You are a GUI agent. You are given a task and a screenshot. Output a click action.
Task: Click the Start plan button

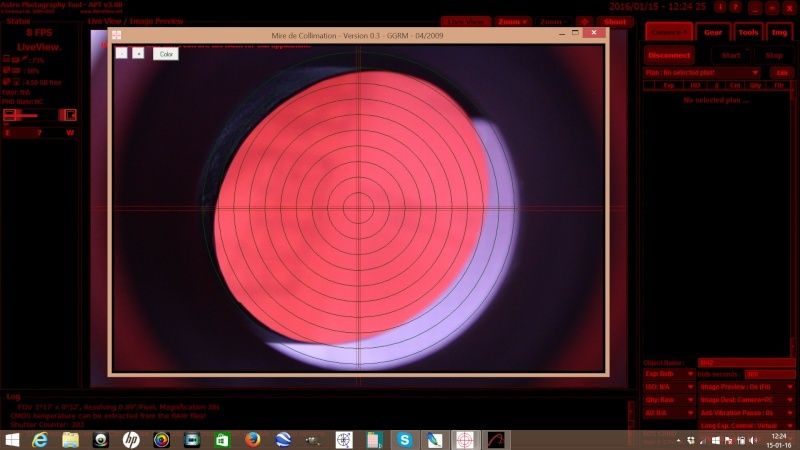coord(731,55)
